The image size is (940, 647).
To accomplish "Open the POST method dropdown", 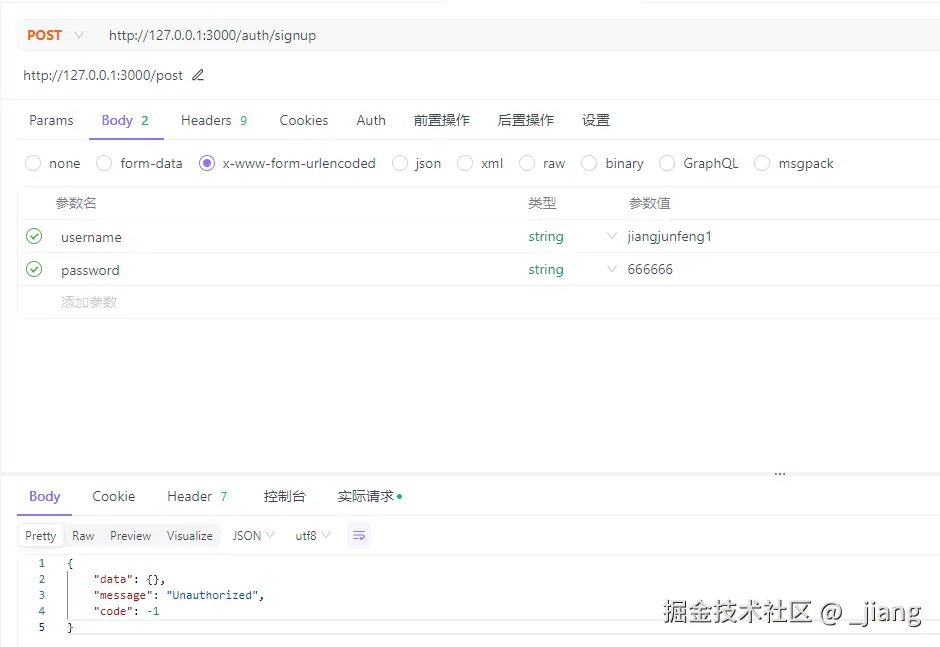I will tap(55, 35).
